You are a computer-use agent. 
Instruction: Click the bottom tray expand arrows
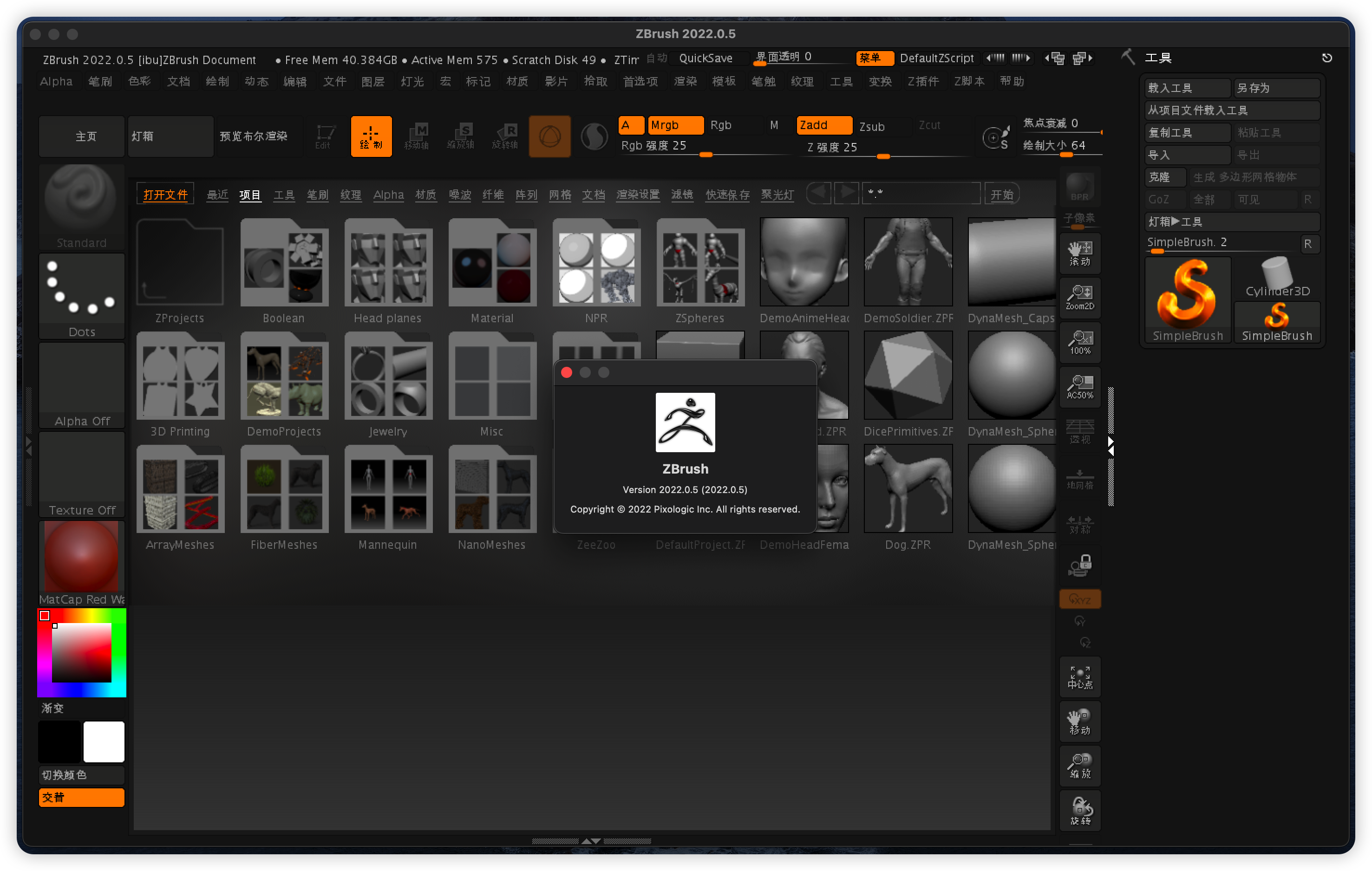(x=591, y=841)
